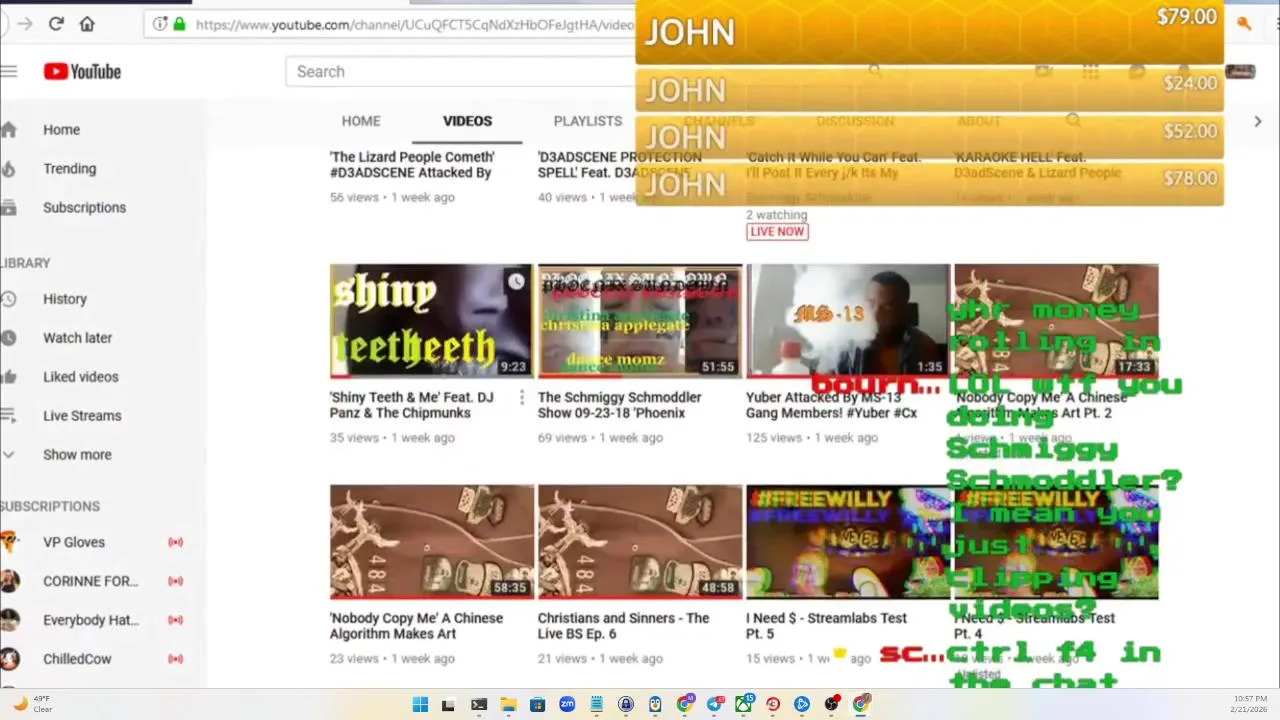The image size is (1280, 720).
Task: Open the taskbar clock and date
Action: [x=1250, y=704]
